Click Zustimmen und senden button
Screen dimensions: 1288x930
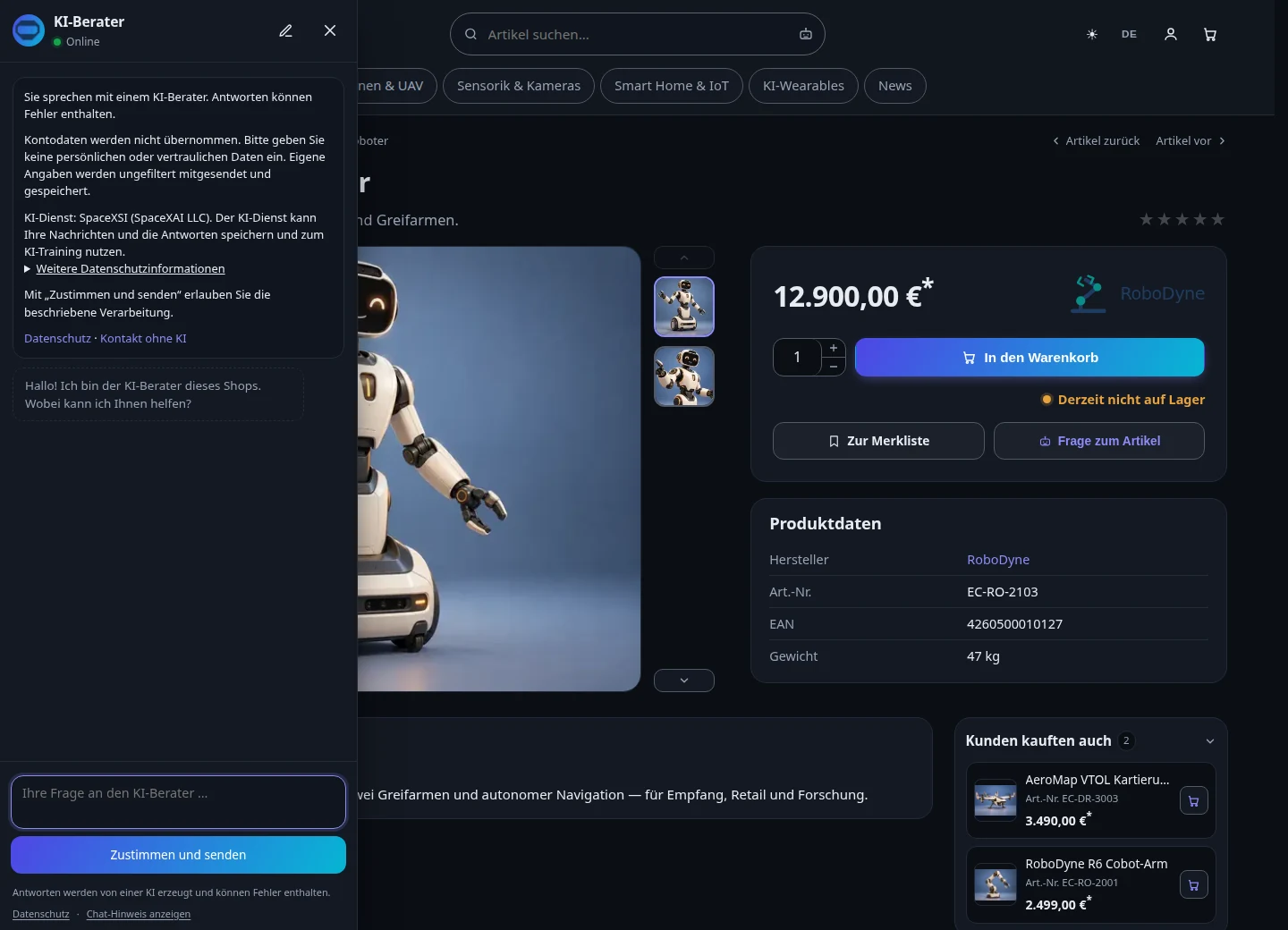point(178,855)
